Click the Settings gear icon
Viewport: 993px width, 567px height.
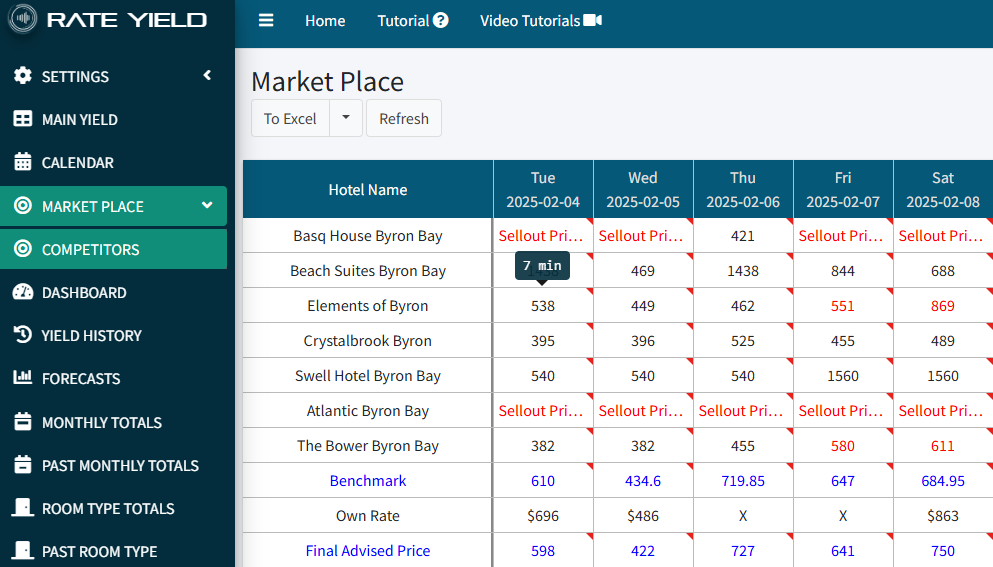23,77
